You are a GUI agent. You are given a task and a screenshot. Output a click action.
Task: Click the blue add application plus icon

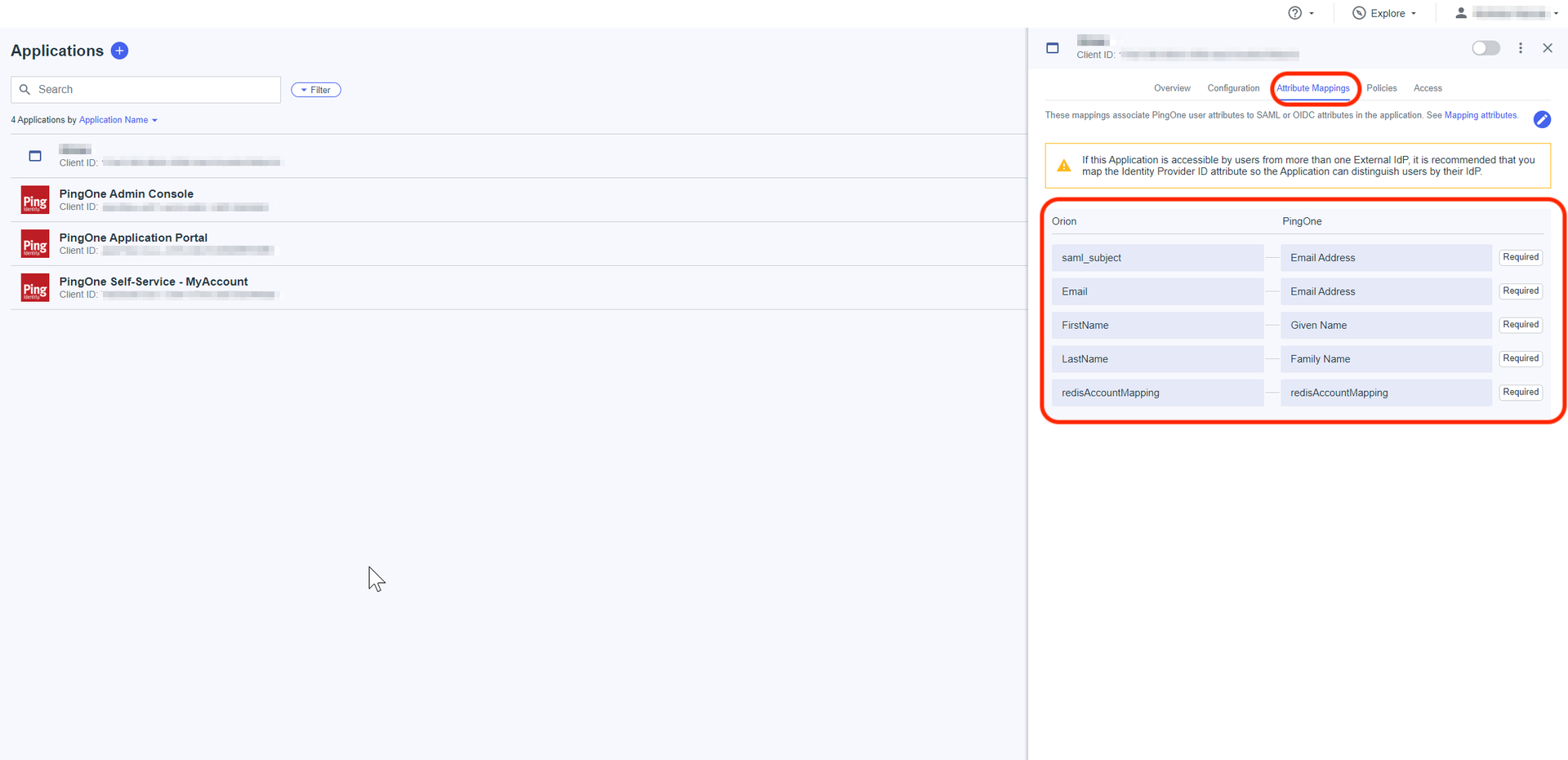click(x=119, y=51)
